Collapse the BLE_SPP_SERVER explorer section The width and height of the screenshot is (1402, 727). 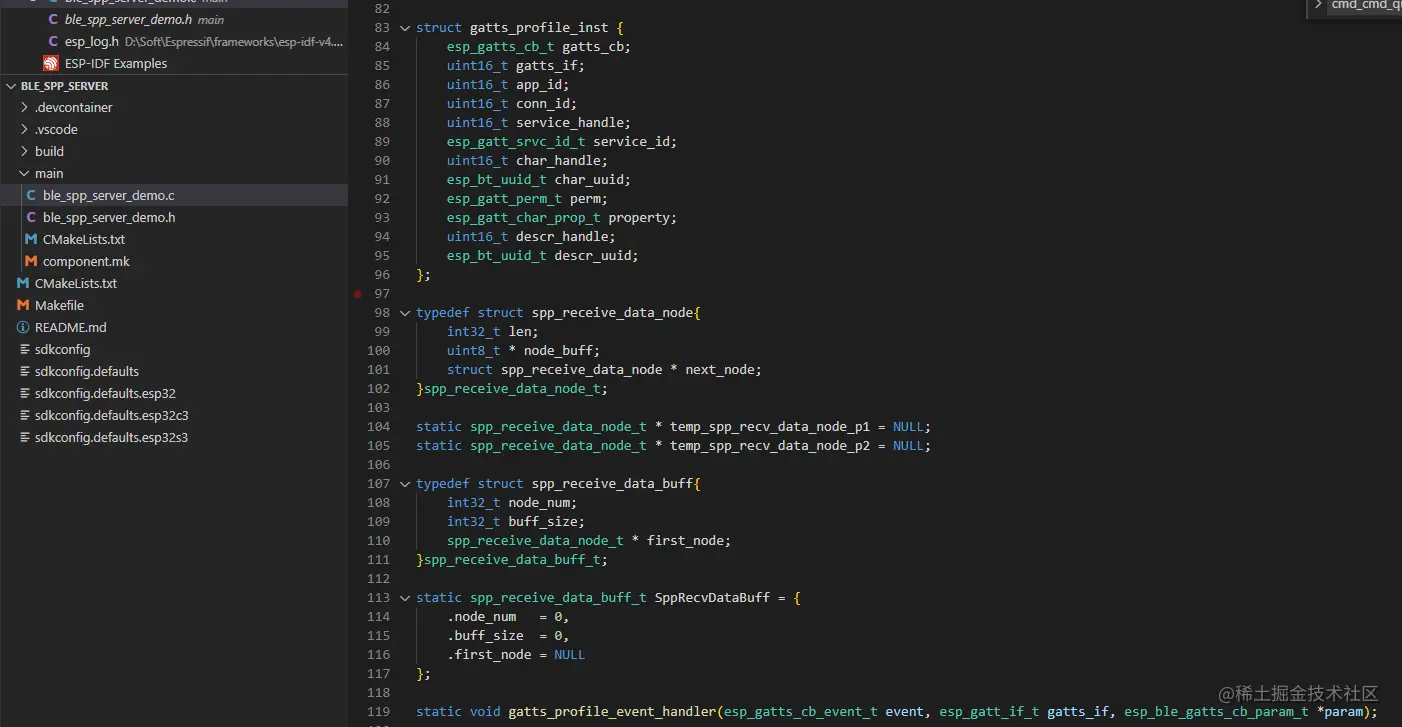11,86
